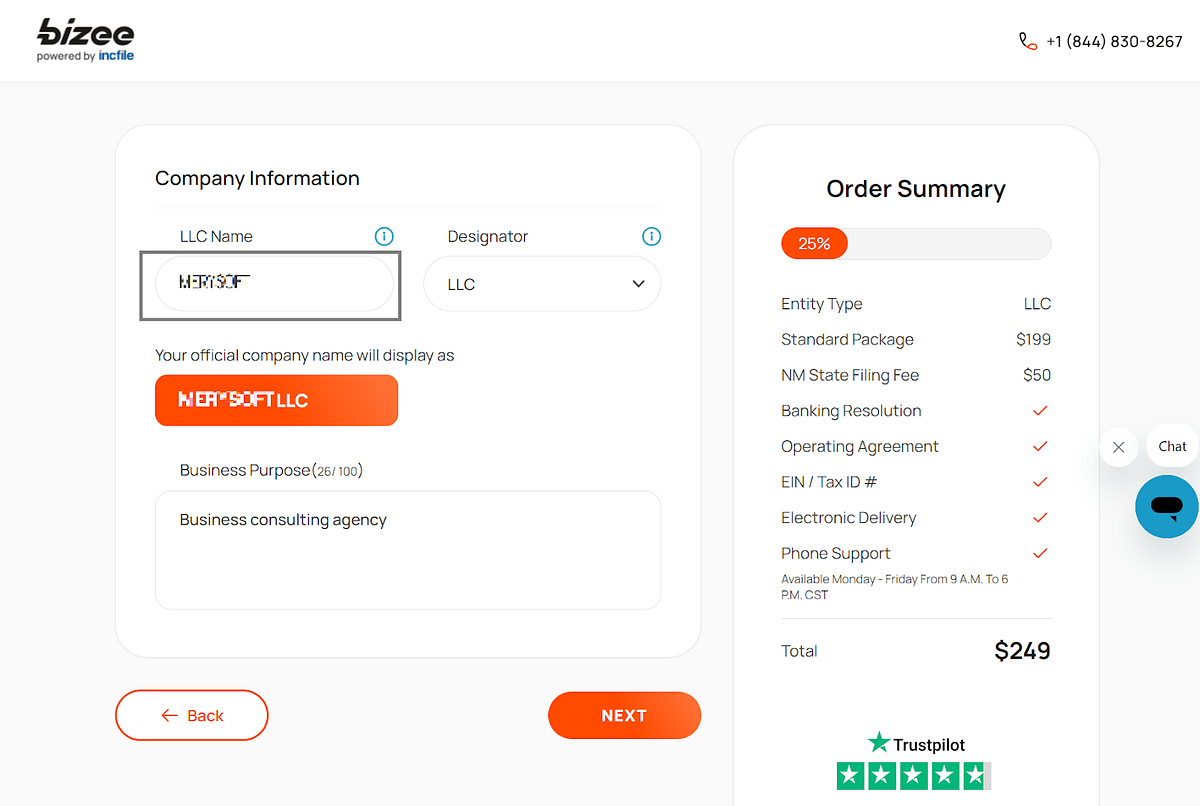
Task: Click the Chat label bubble
Action: pyautogui.click(x=1172, y=446)
